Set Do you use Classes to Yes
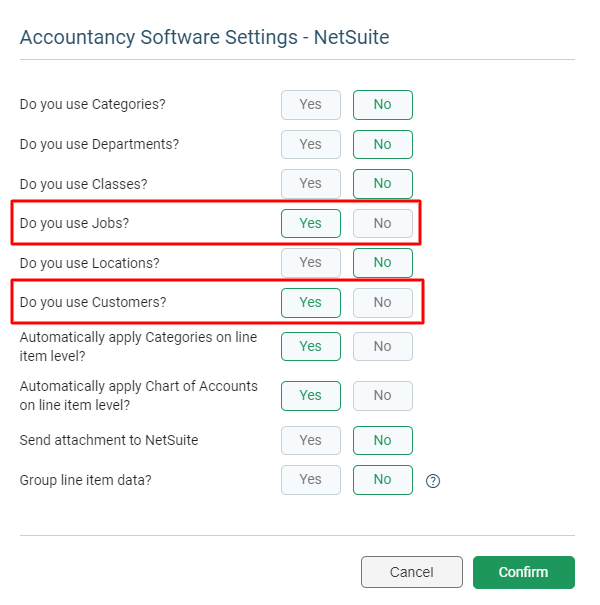The height and width of the screenshot is (605, 600). coord(311,184)
